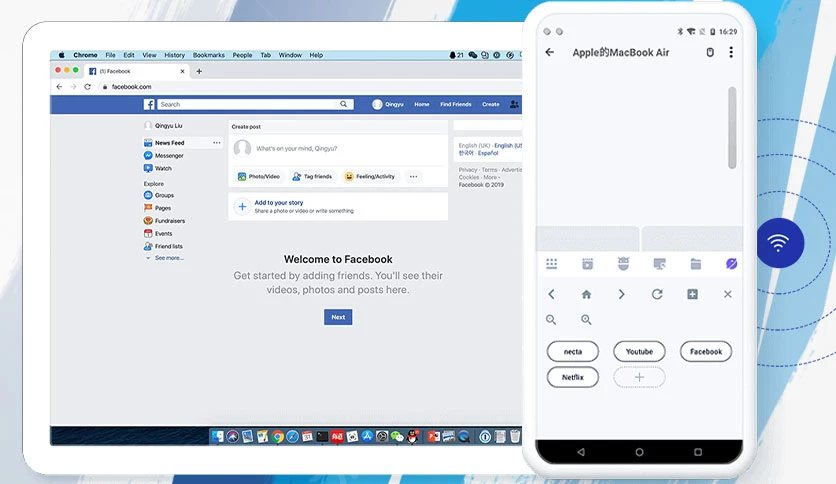Tap the Youtube shortcut button
The height and width of the screenshot is (484, 836).
tap(639, 352)
